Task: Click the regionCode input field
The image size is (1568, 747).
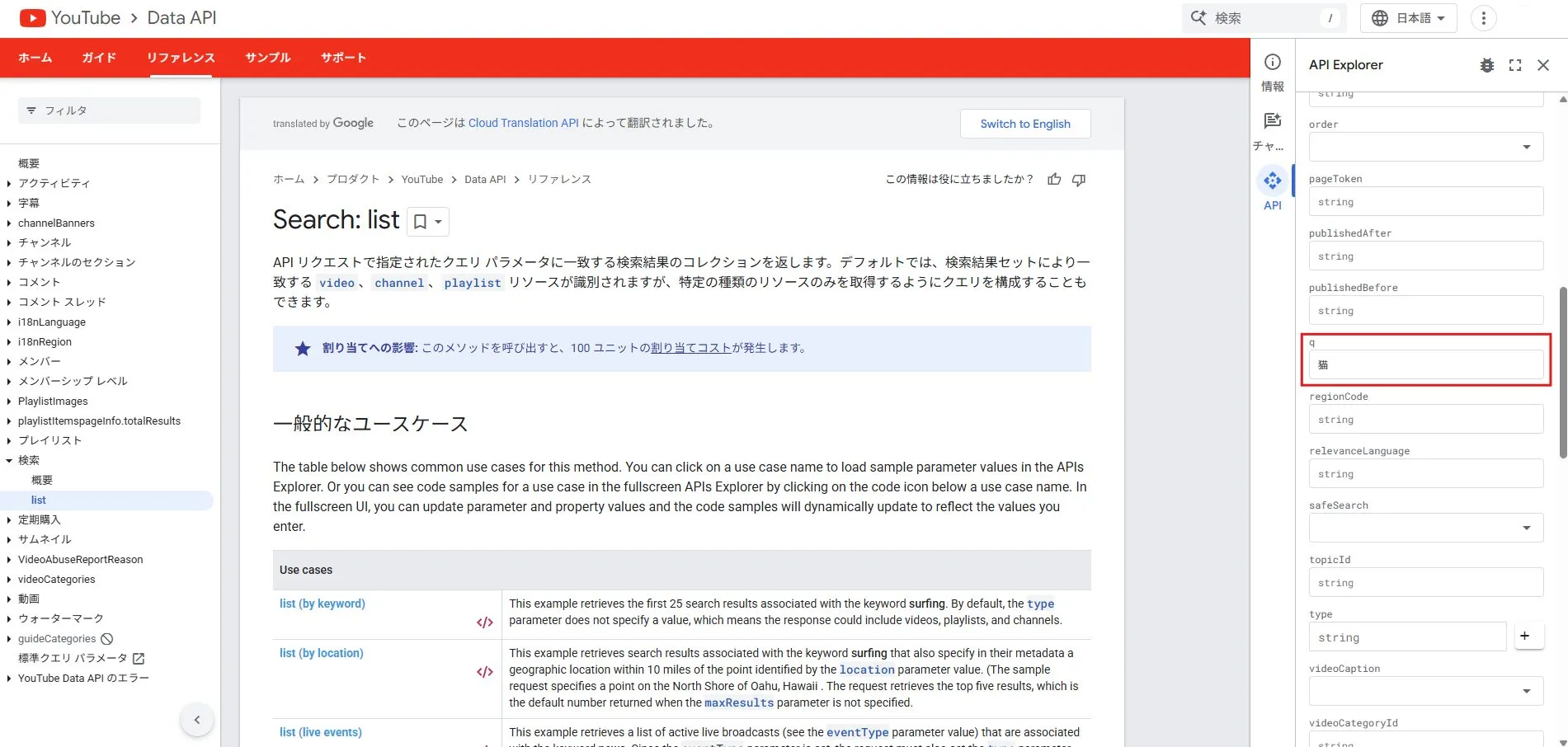Action: pyautogui.click(x=1426, y=419)
